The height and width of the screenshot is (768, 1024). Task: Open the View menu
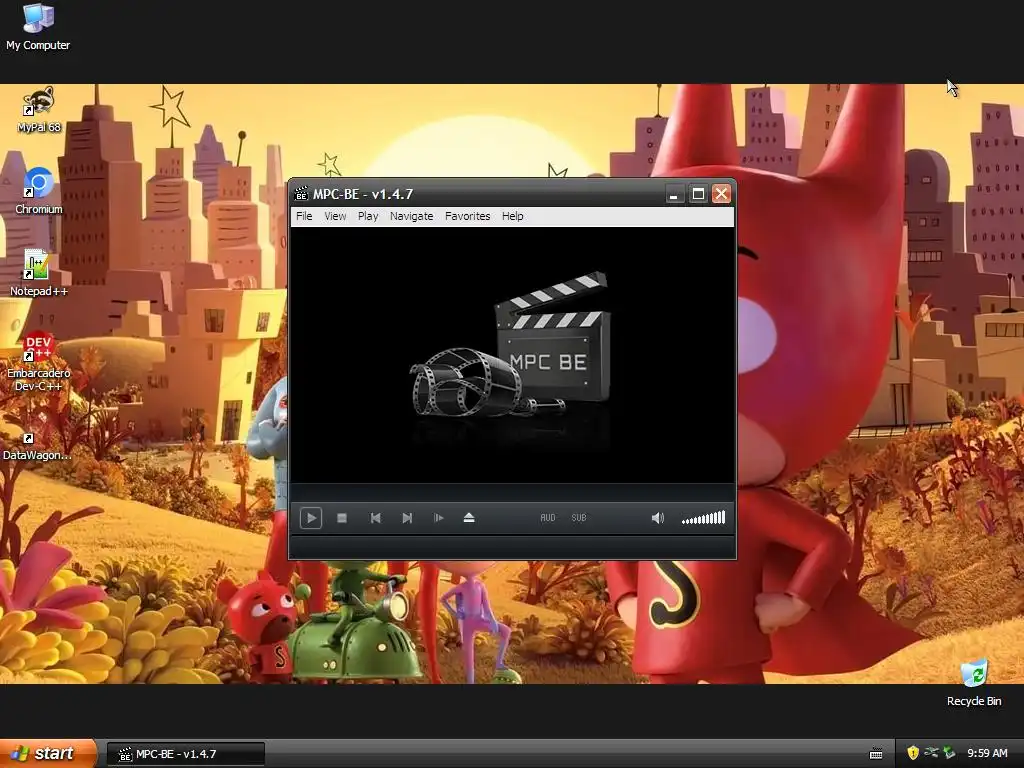(335, 216)
